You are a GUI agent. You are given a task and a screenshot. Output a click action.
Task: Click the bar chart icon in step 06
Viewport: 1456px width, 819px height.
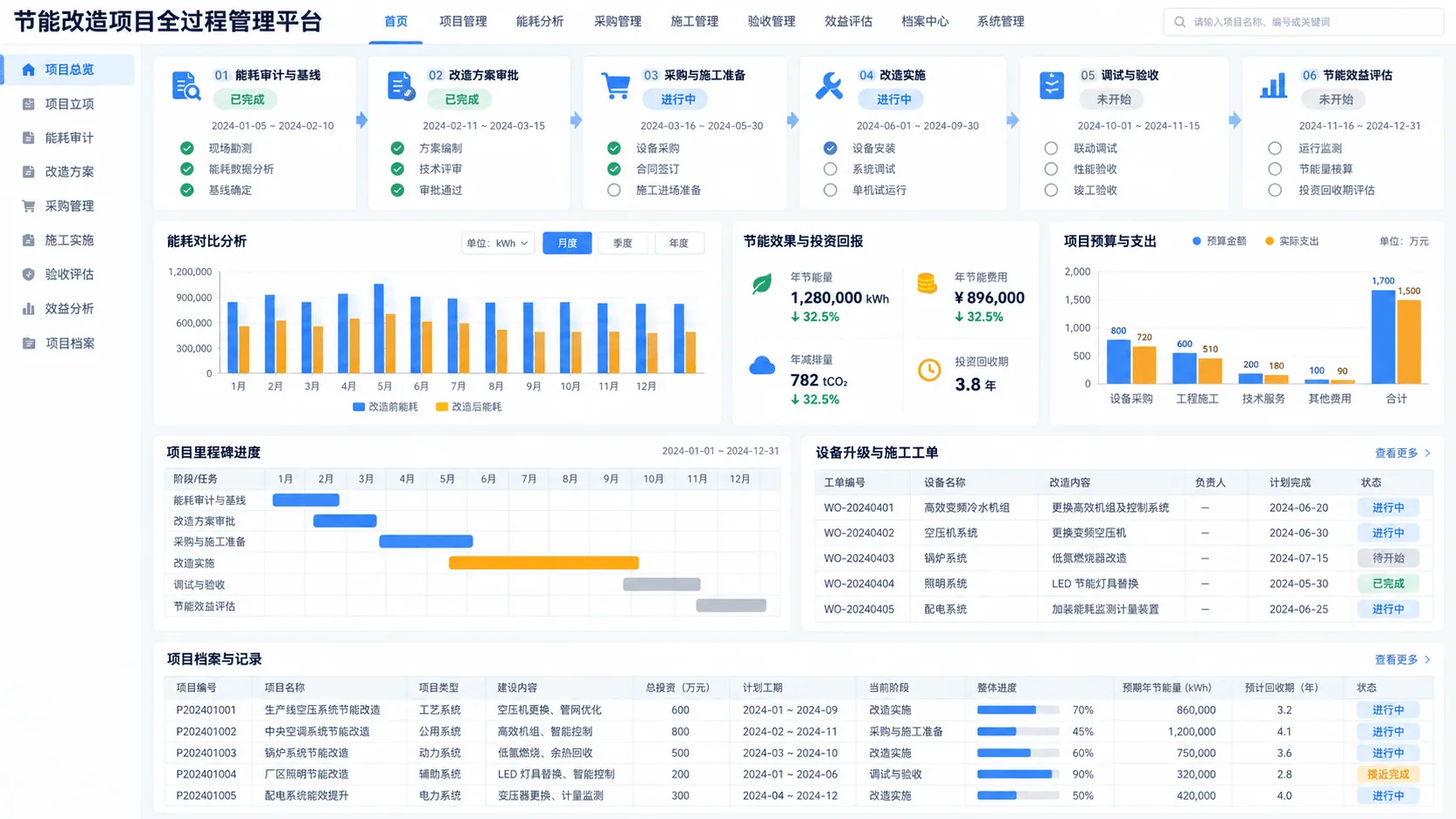pyautogui.click(x=1273, y=85)
